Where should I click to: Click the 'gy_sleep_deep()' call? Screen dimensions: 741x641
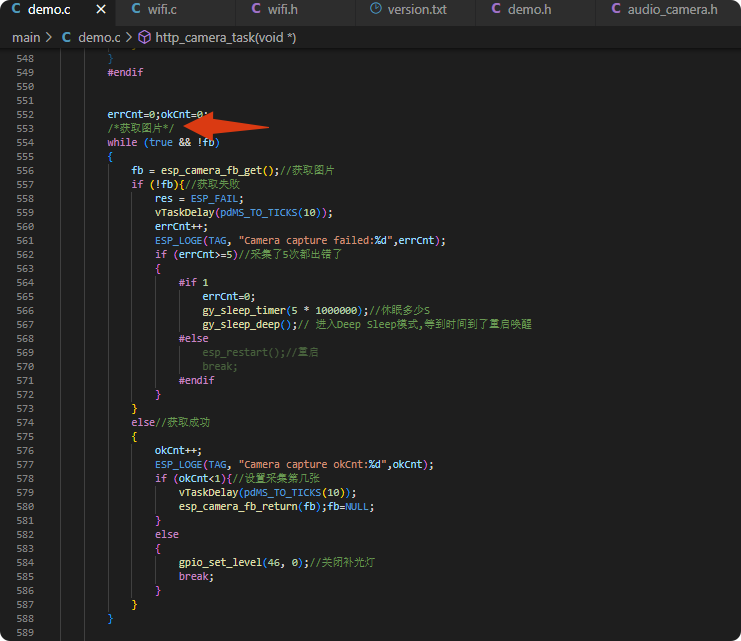pos(247,325)
